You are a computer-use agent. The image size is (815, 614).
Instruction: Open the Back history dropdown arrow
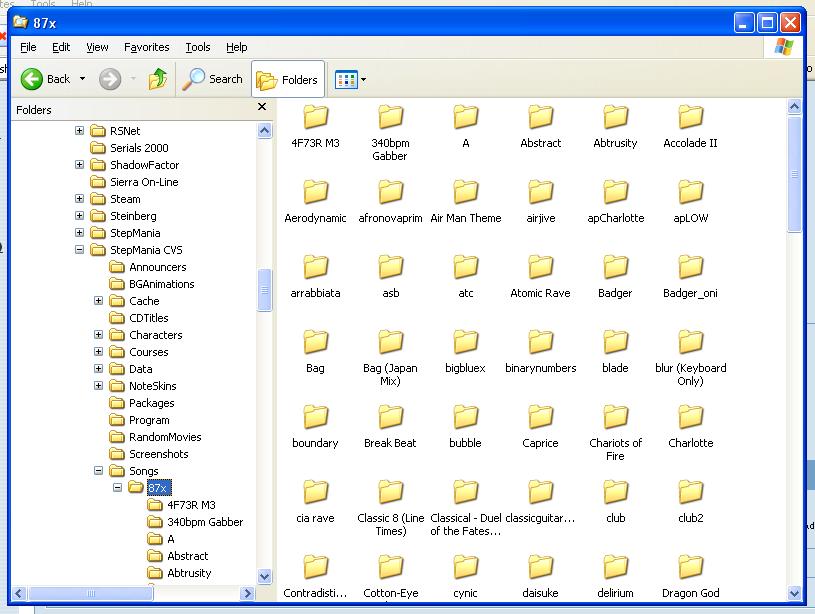point(82,79)
